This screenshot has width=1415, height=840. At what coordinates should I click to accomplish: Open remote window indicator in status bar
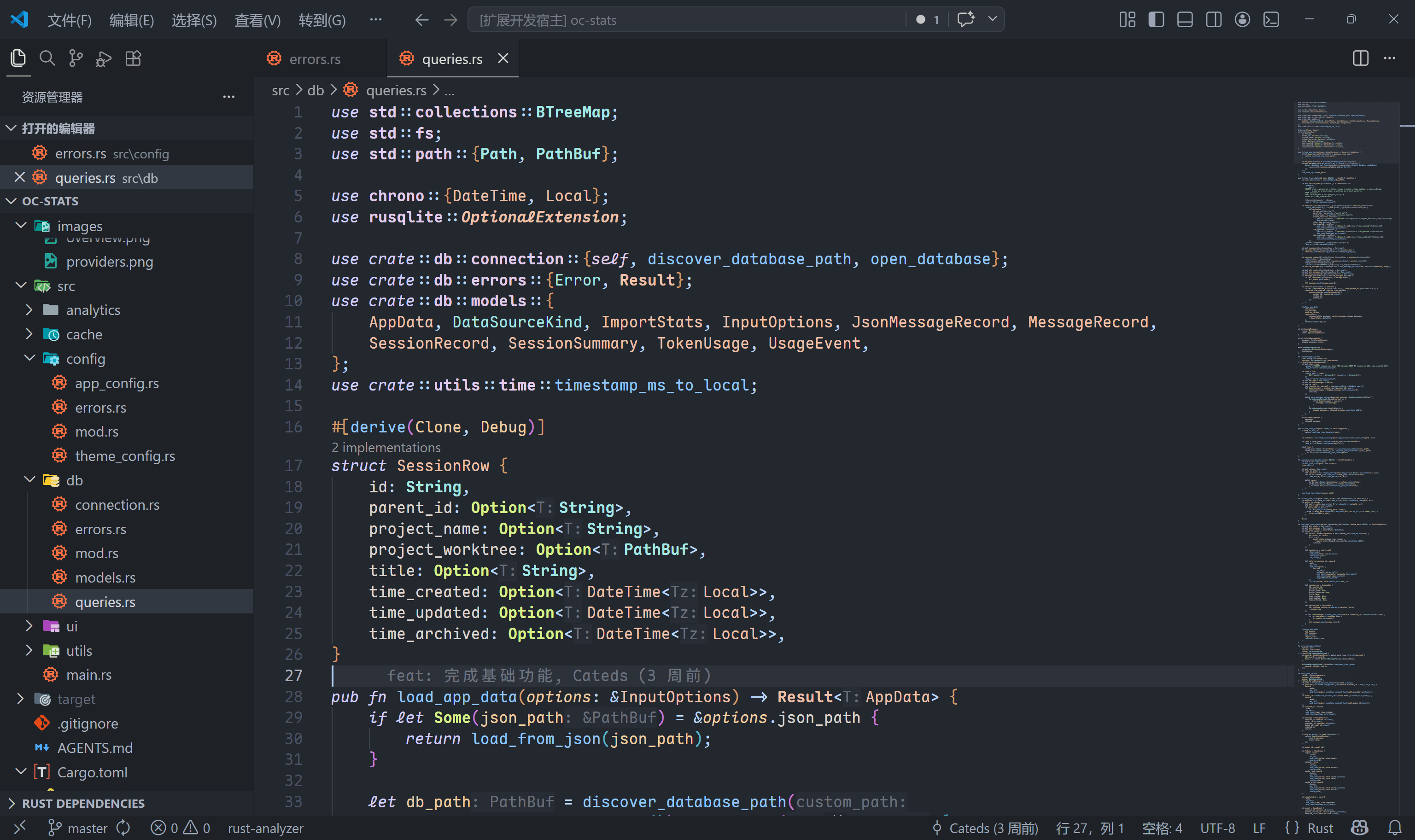pos(20,828)
